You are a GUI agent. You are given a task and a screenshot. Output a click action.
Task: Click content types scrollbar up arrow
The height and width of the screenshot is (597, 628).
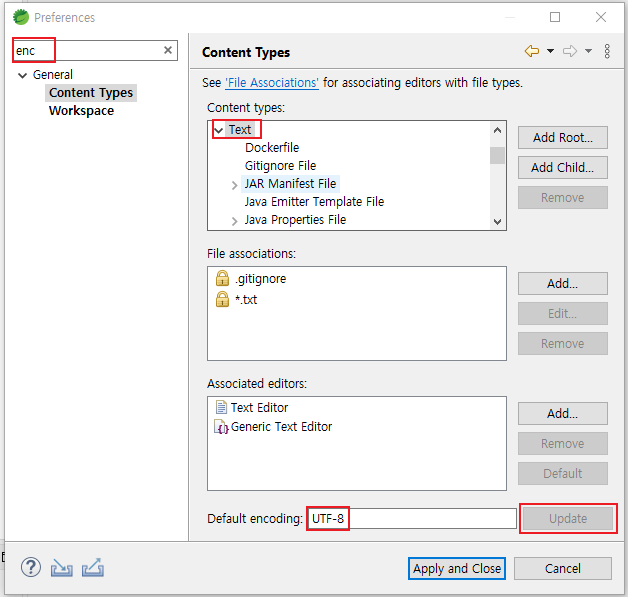[497, 130]
